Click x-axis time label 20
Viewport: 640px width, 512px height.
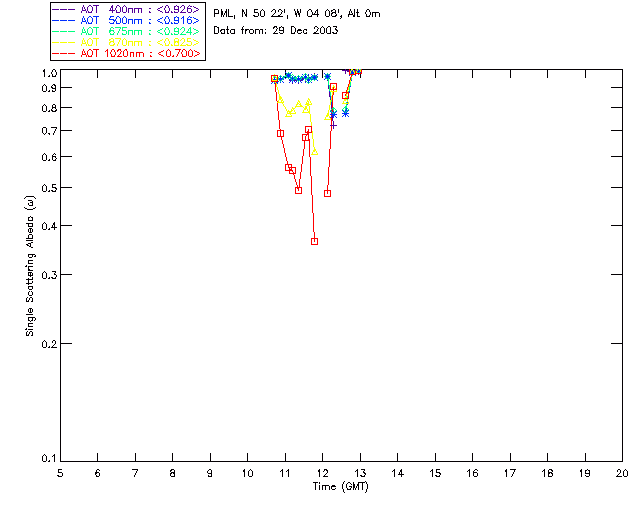coord(622,473)
